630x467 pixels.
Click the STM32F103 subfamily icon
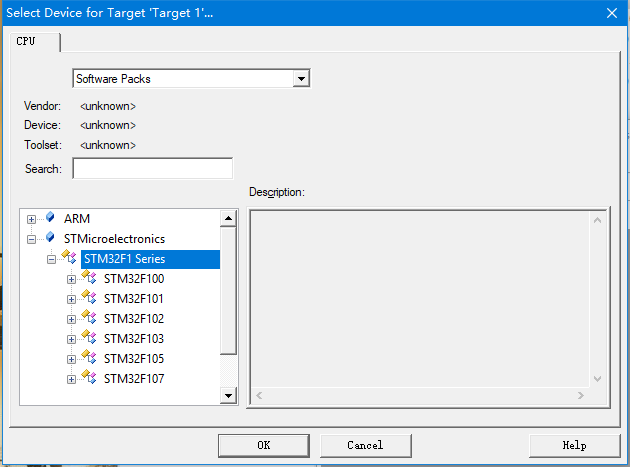pyautogui.click(x=89, y=337)
